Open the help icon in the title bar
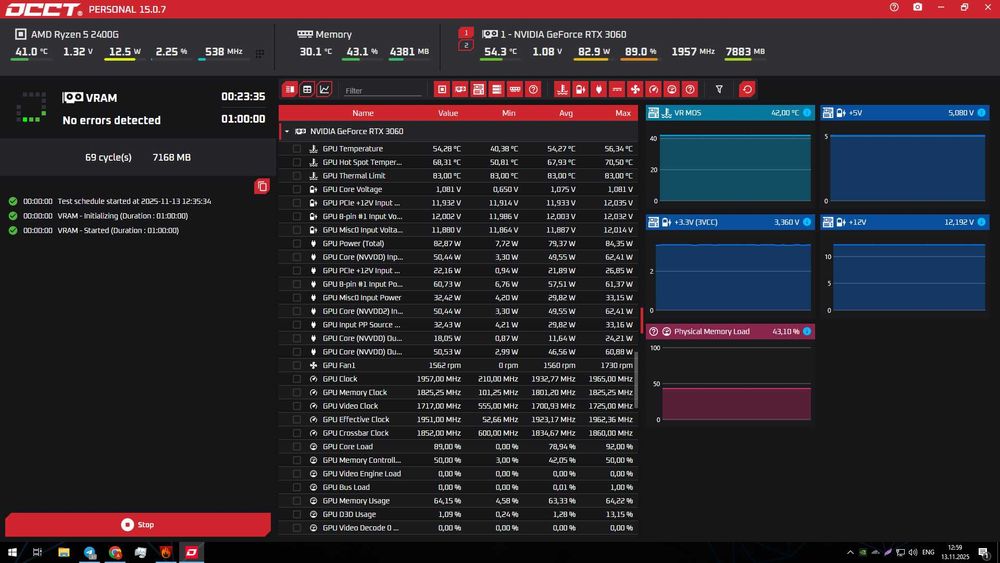Screen dimensions: 1000x563 click(894, 8)
